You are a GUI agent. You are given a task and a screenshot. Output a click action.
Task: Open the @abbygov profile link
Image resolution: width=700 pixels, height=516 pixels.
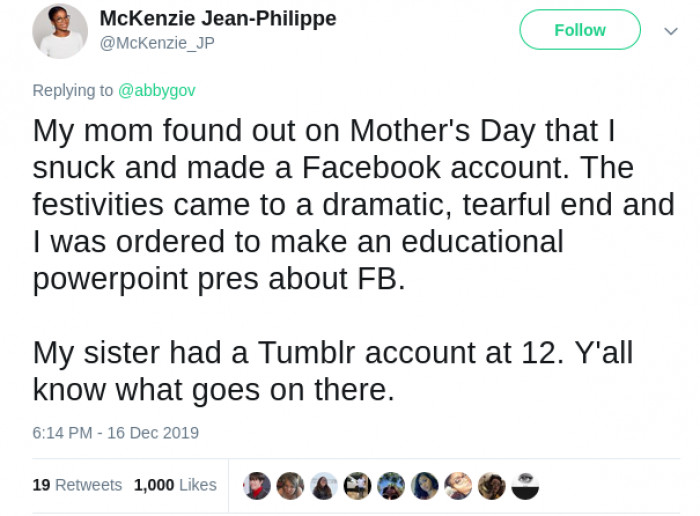(157, 90)
